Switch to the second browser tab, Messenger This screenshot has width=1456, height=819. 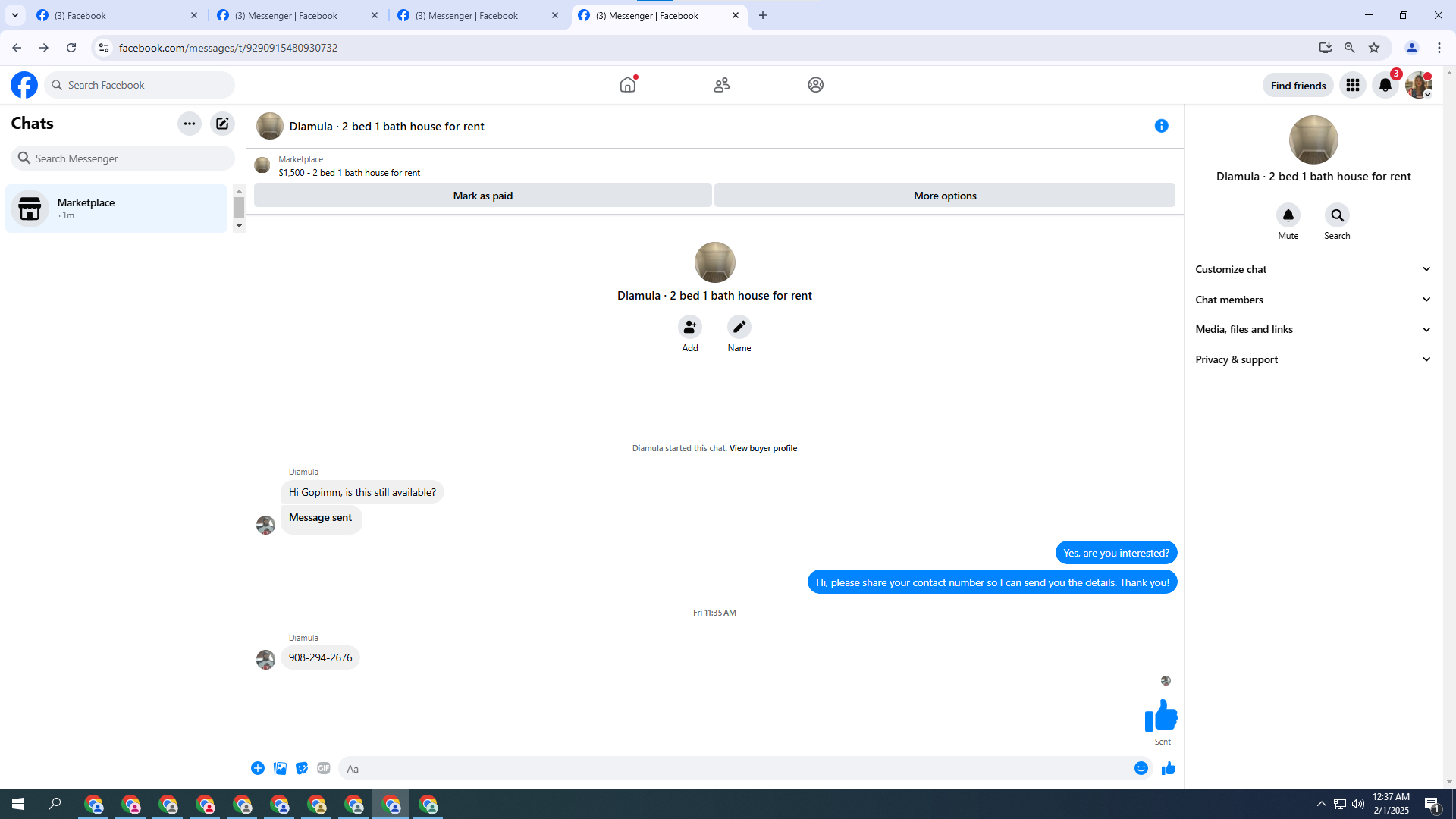tap(297, 15)
